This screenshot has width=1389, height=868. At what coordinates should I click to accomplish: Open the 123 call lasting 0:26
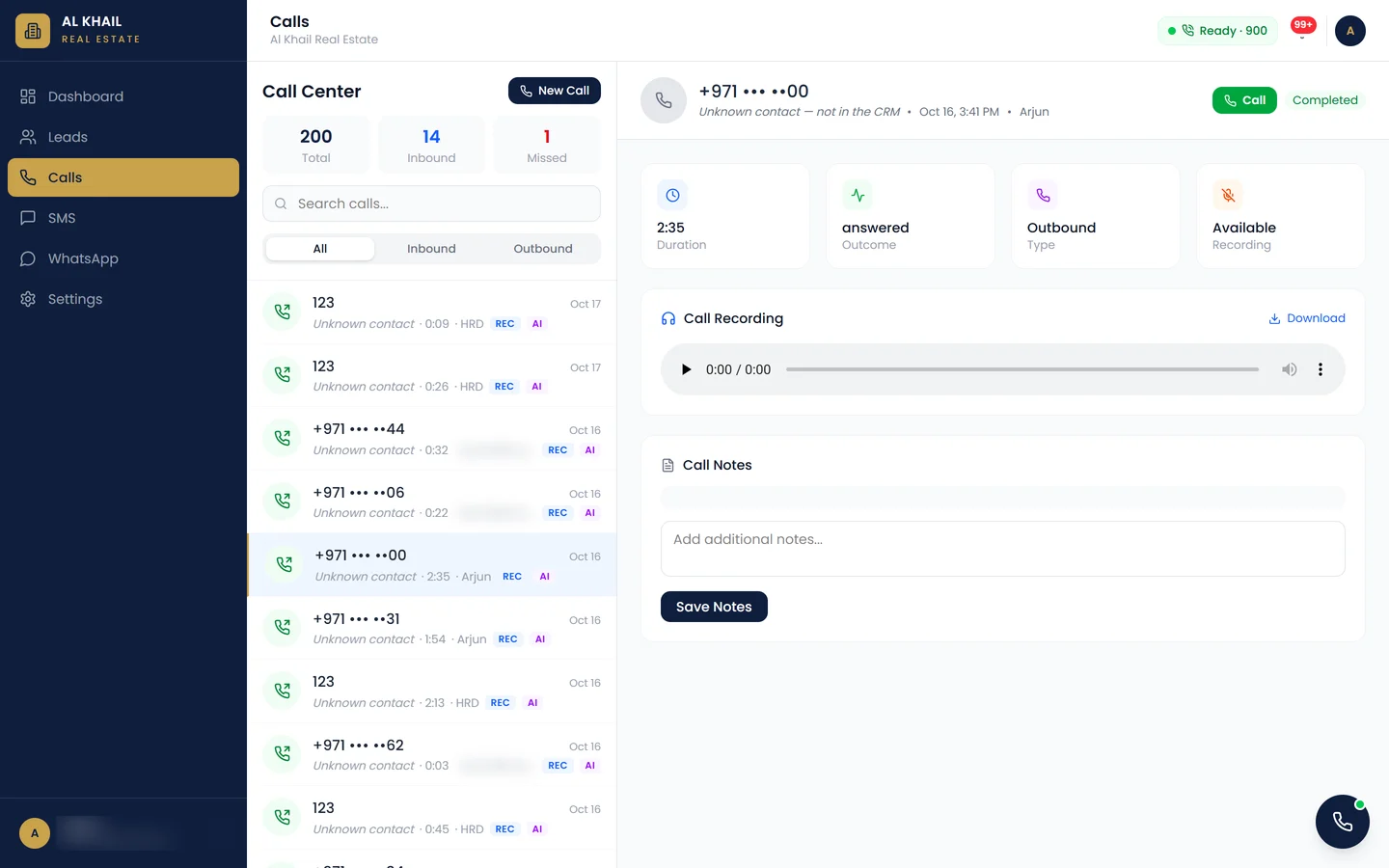432,376
